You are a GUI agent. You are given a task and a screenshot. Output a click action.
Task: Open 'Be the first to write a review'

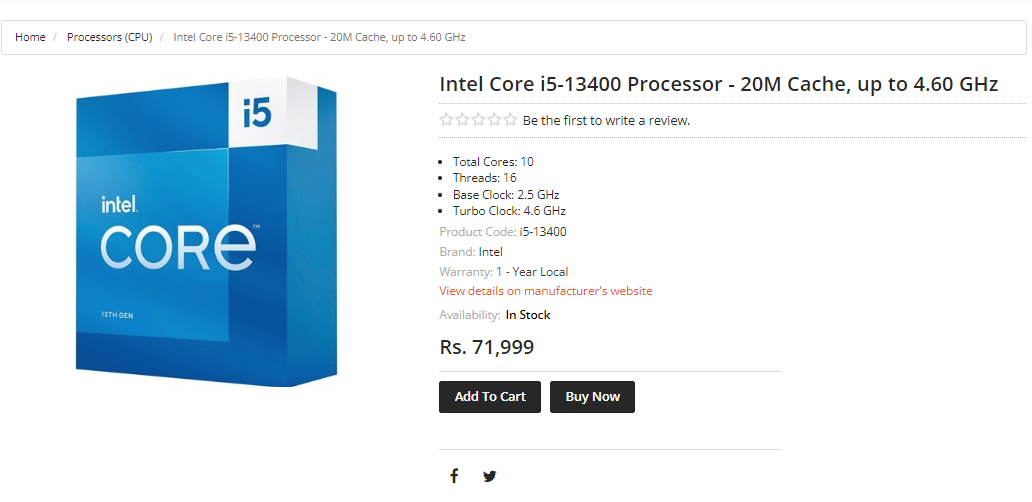pyautogui.click(x=606, y=120)
